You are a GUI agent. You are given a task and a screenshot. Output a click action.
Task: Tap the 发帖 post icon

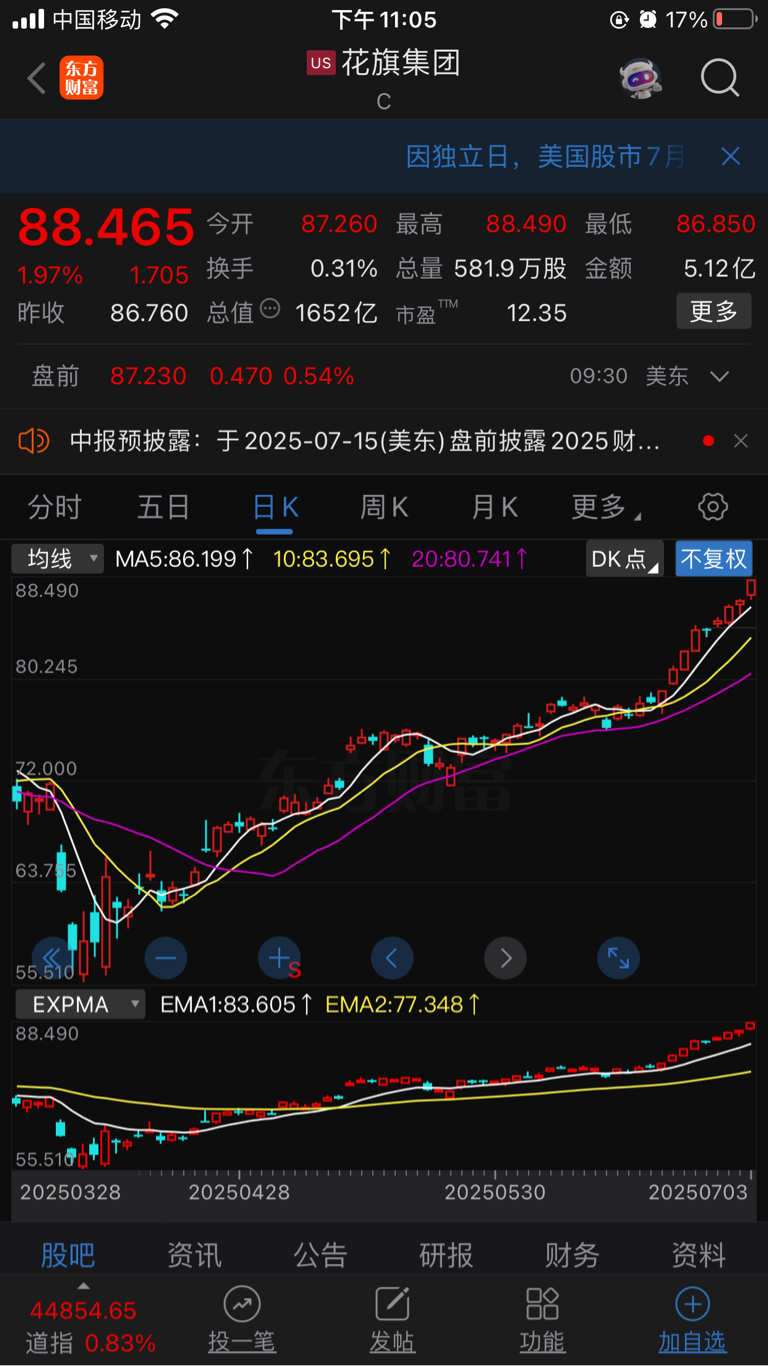[x=392, y=1321]
